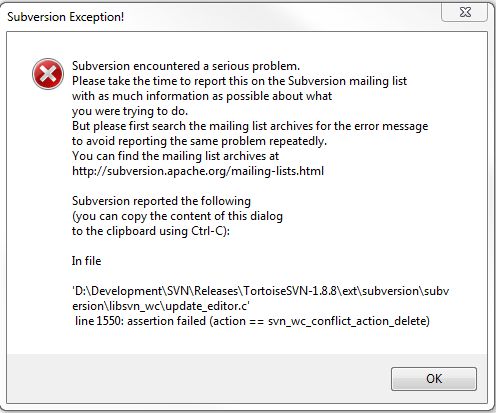Click the 'Please take the time to report' line

tap(239, 81)
